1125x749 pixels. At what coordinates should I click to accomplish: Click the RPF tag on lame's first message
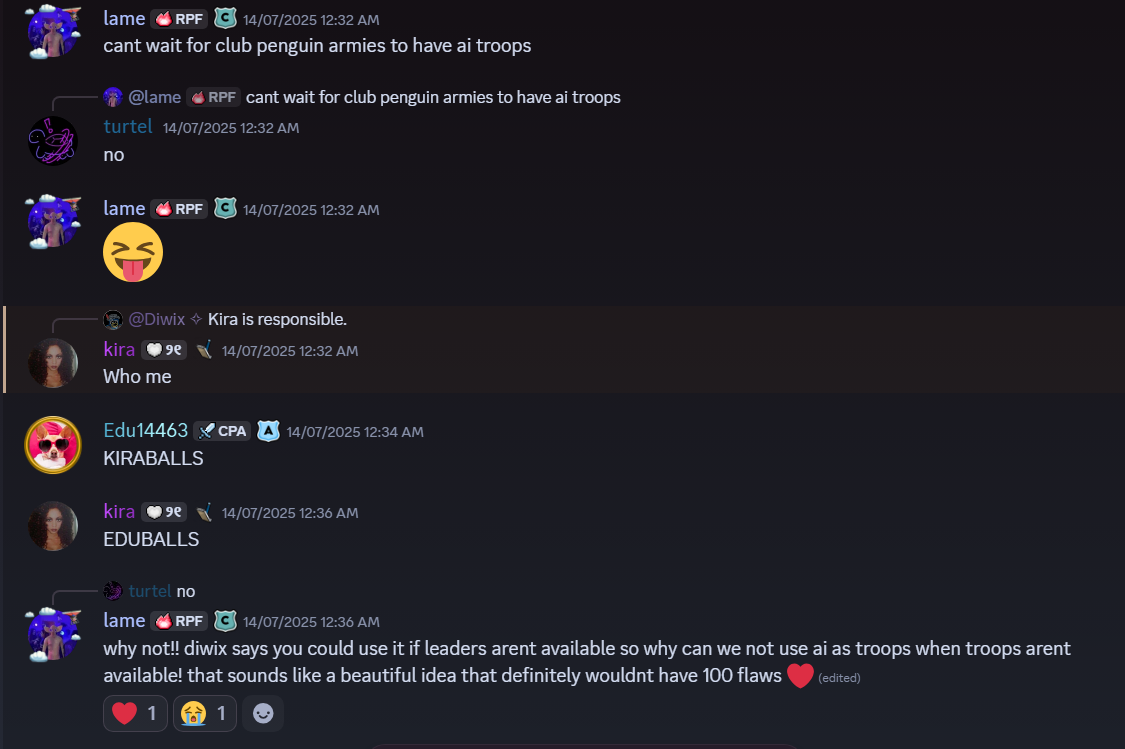179,19
